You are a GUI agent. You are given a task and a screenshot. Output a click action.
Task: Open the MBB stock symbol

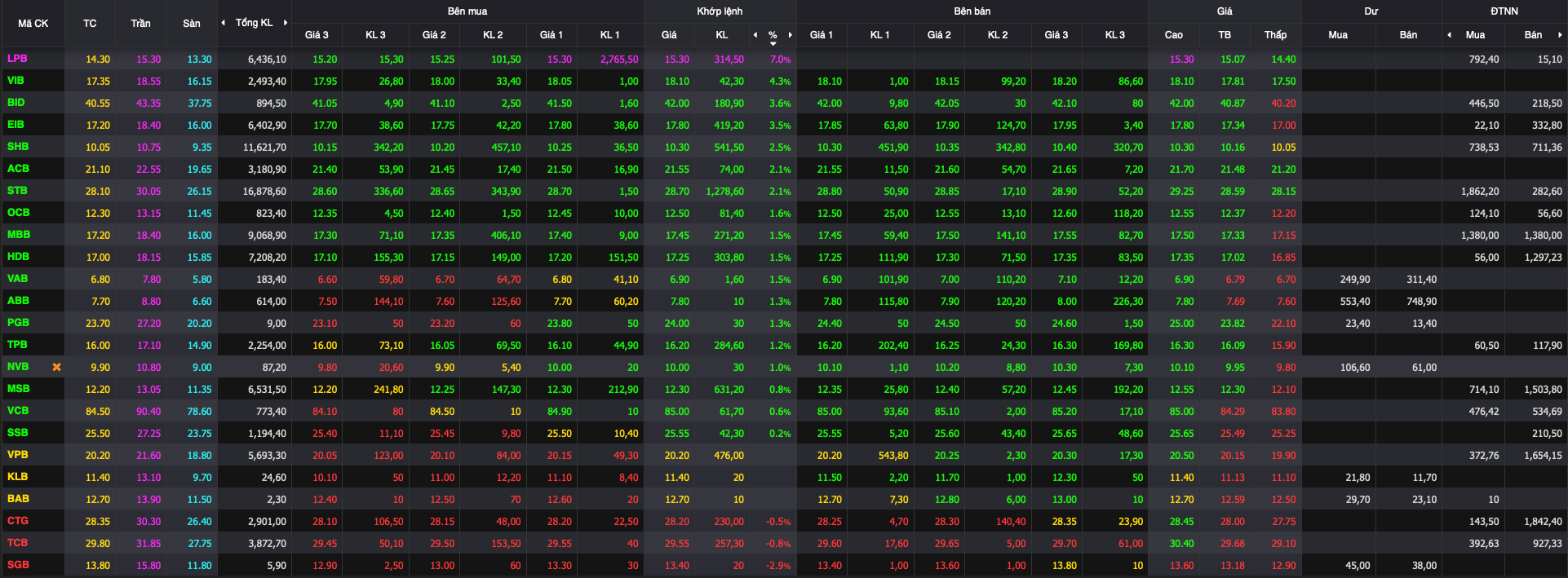coord(19,235)
